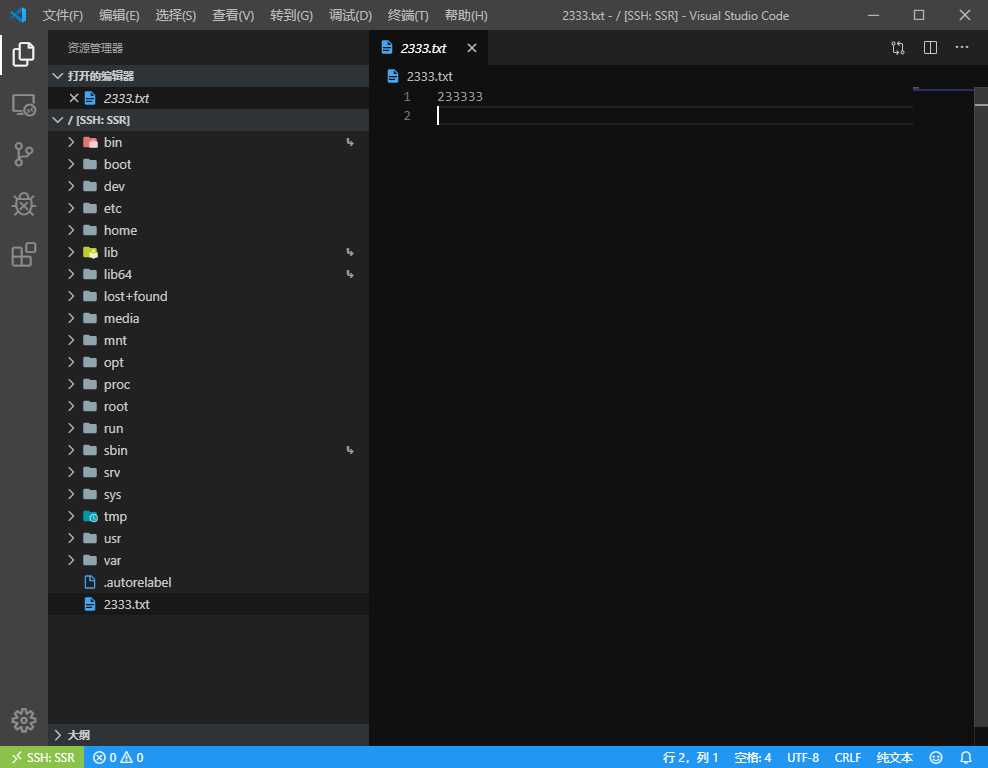Open the Explorer view in activity bar
This screenshot has height=768, width=988.
pyautogui.click(x=23, y=54)
